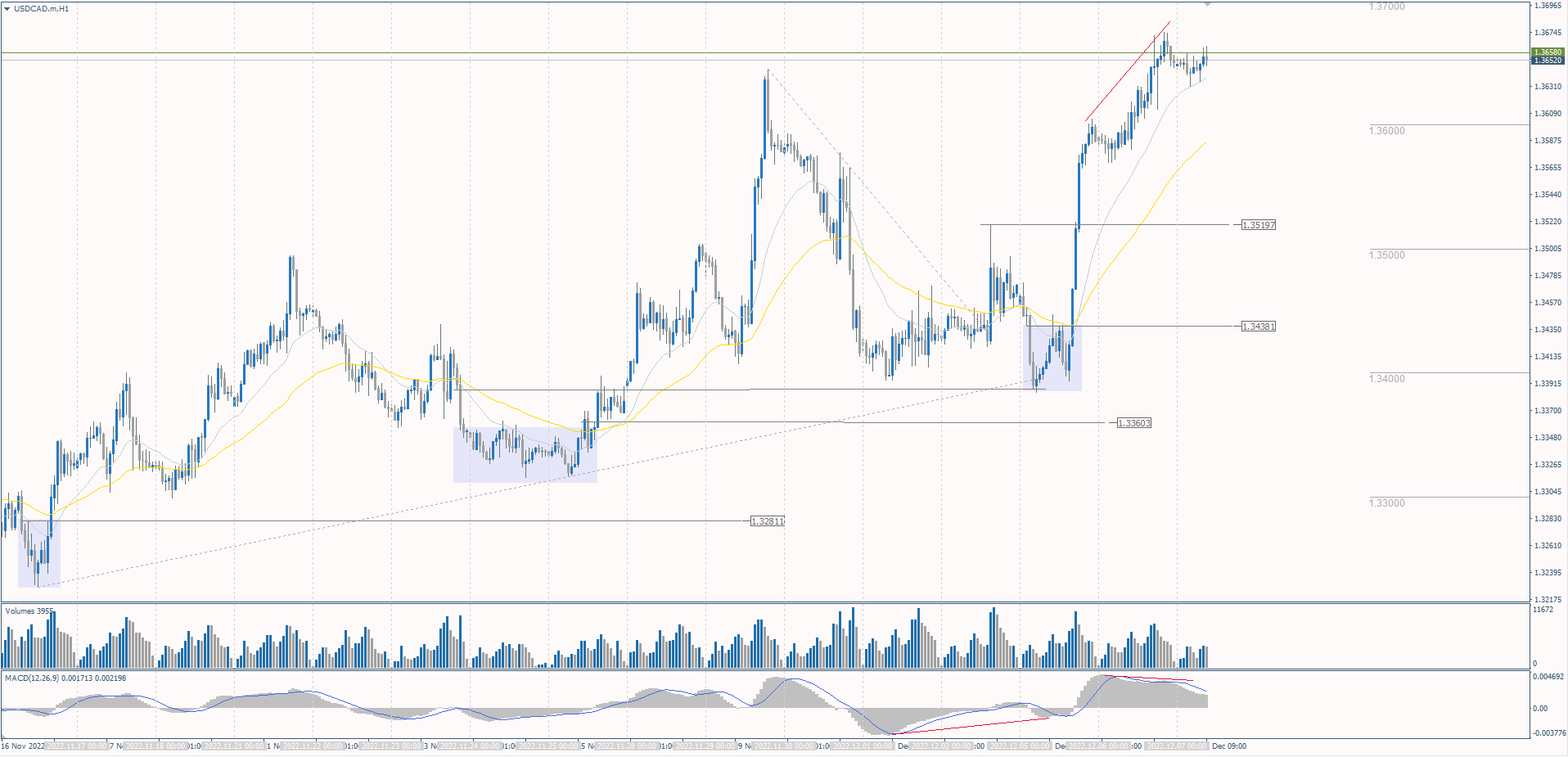Click the 2022.11.18 00:00 vertical line date label

tap(156, 746)
